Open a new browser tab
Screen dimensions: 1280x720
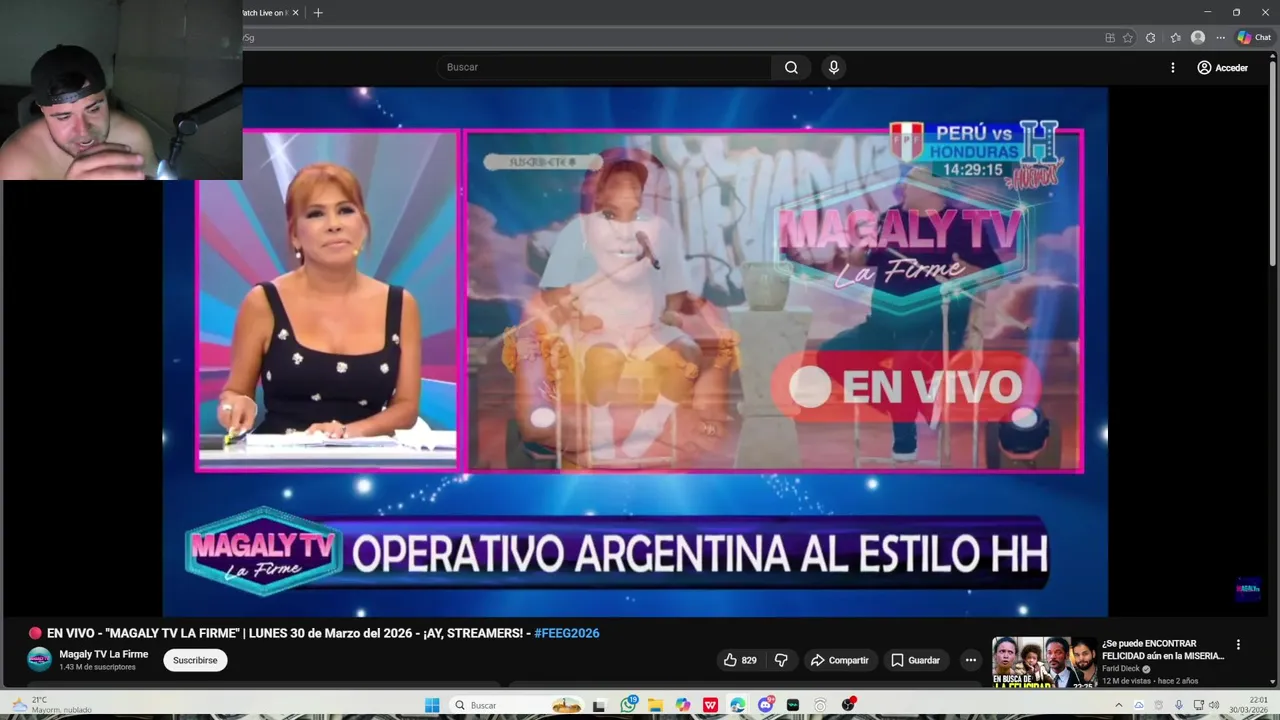(x=318, y=13)
